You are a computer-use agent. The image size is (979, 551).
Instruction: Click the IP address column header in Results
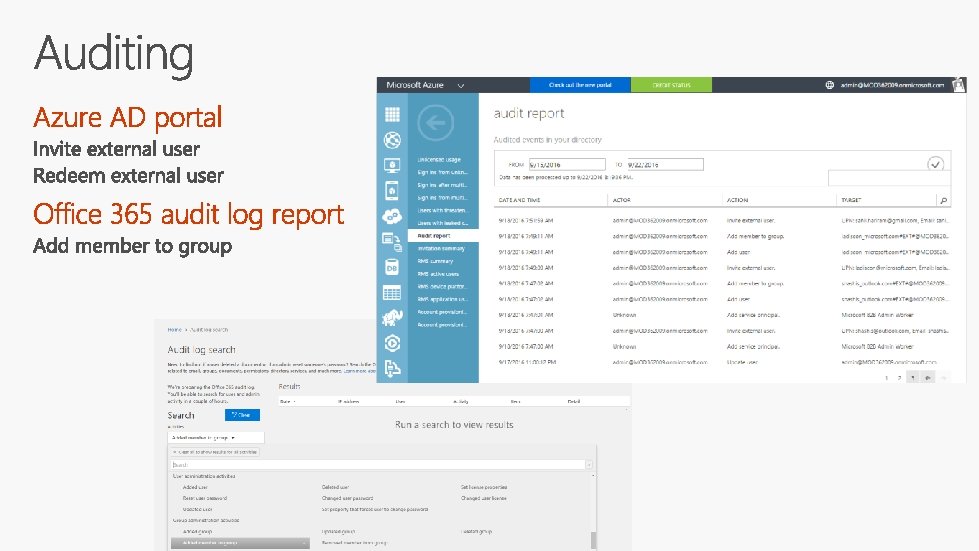[348, 401]
